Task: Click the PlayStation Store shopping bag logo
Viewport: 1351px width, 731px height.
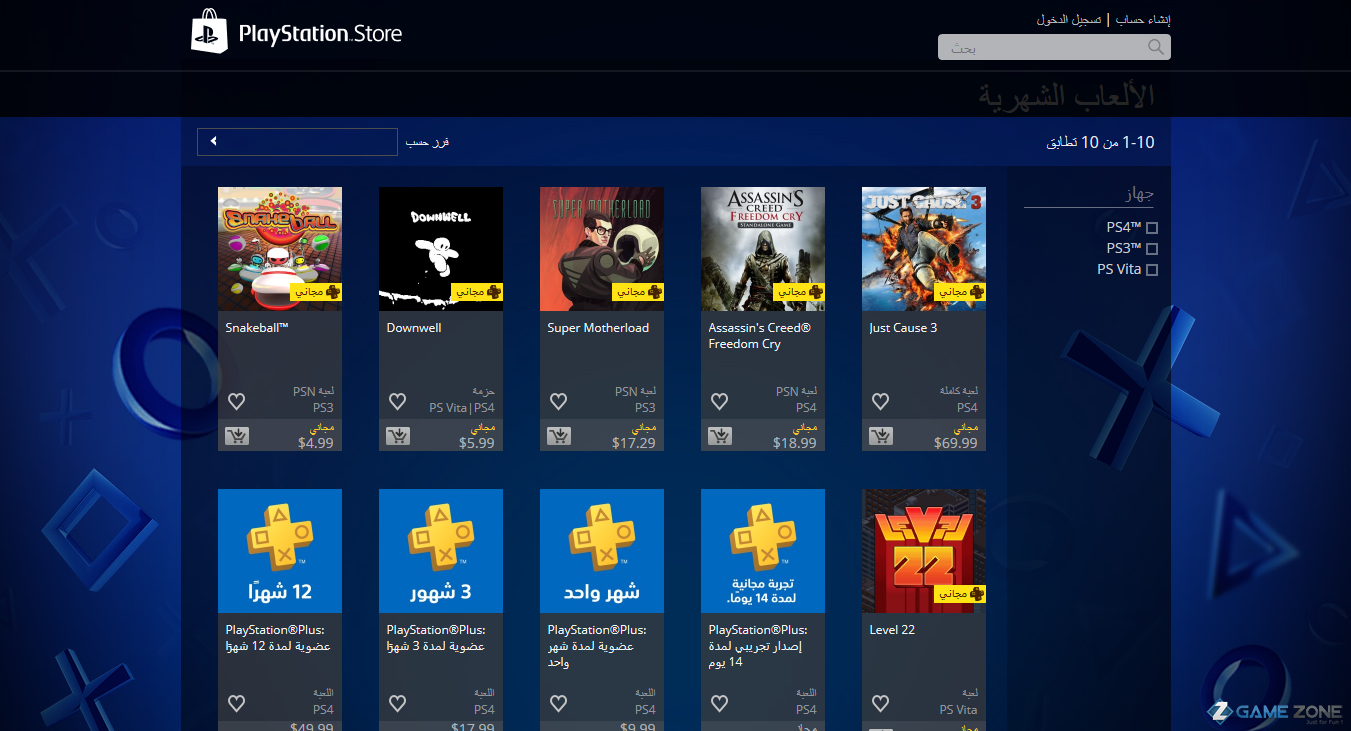Action: coord(211,31)
